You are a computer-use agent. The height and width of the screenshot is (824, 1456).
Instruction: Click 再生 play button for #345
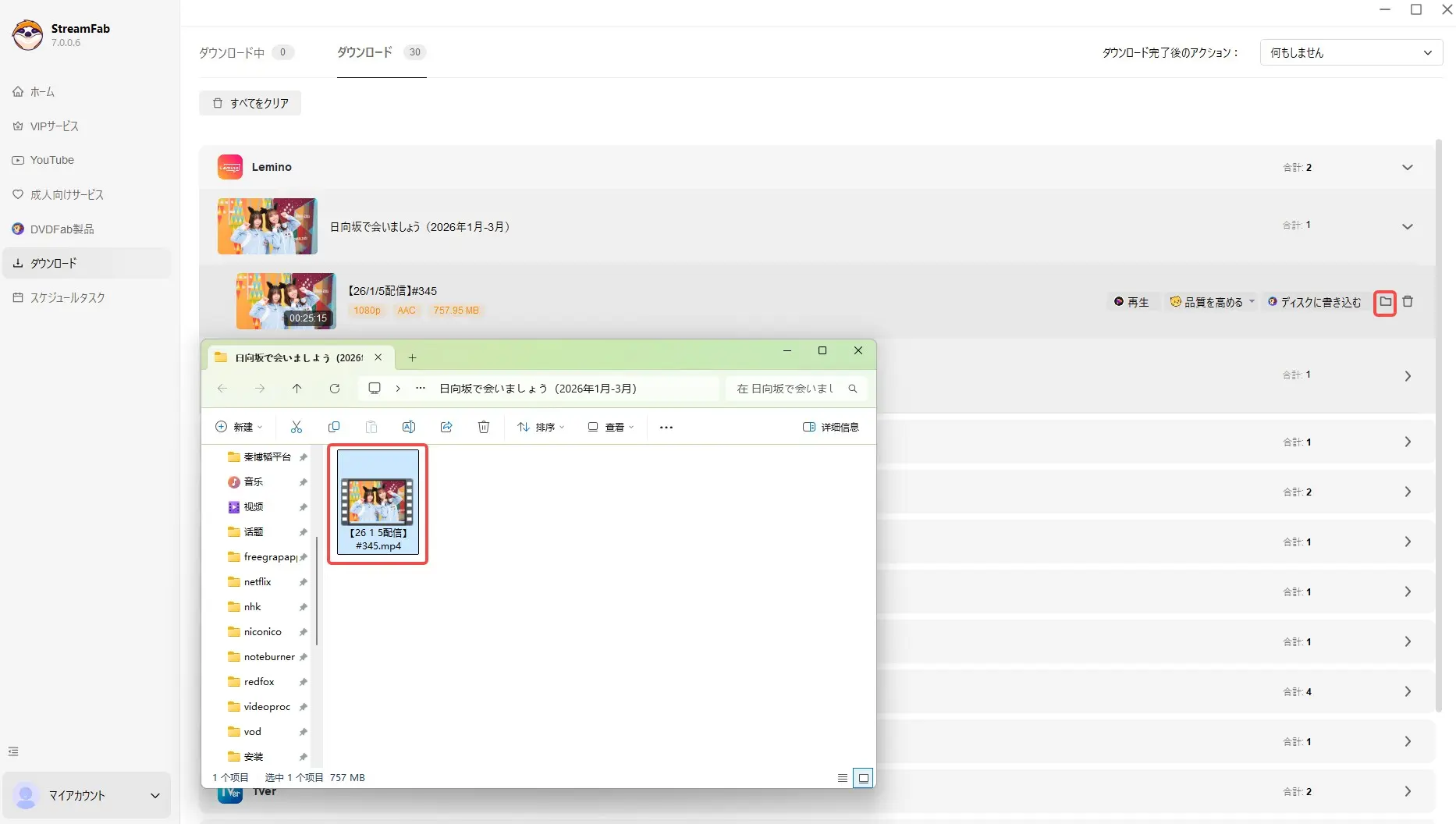[x=1131, y=302]
